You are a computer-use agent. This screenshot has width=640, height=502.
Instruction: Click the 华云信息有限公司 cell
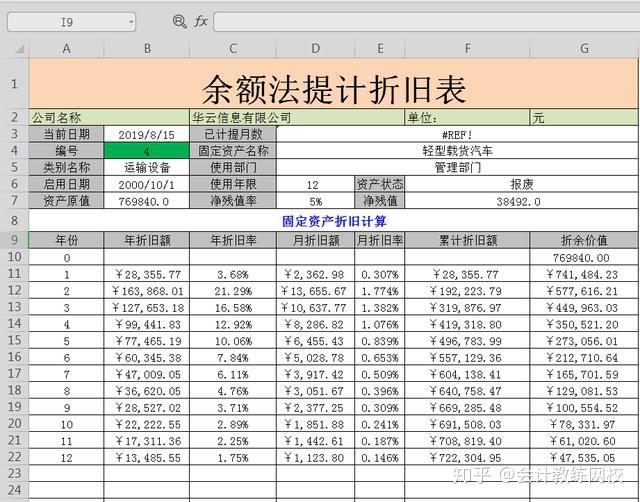click(x=297, y=118)
